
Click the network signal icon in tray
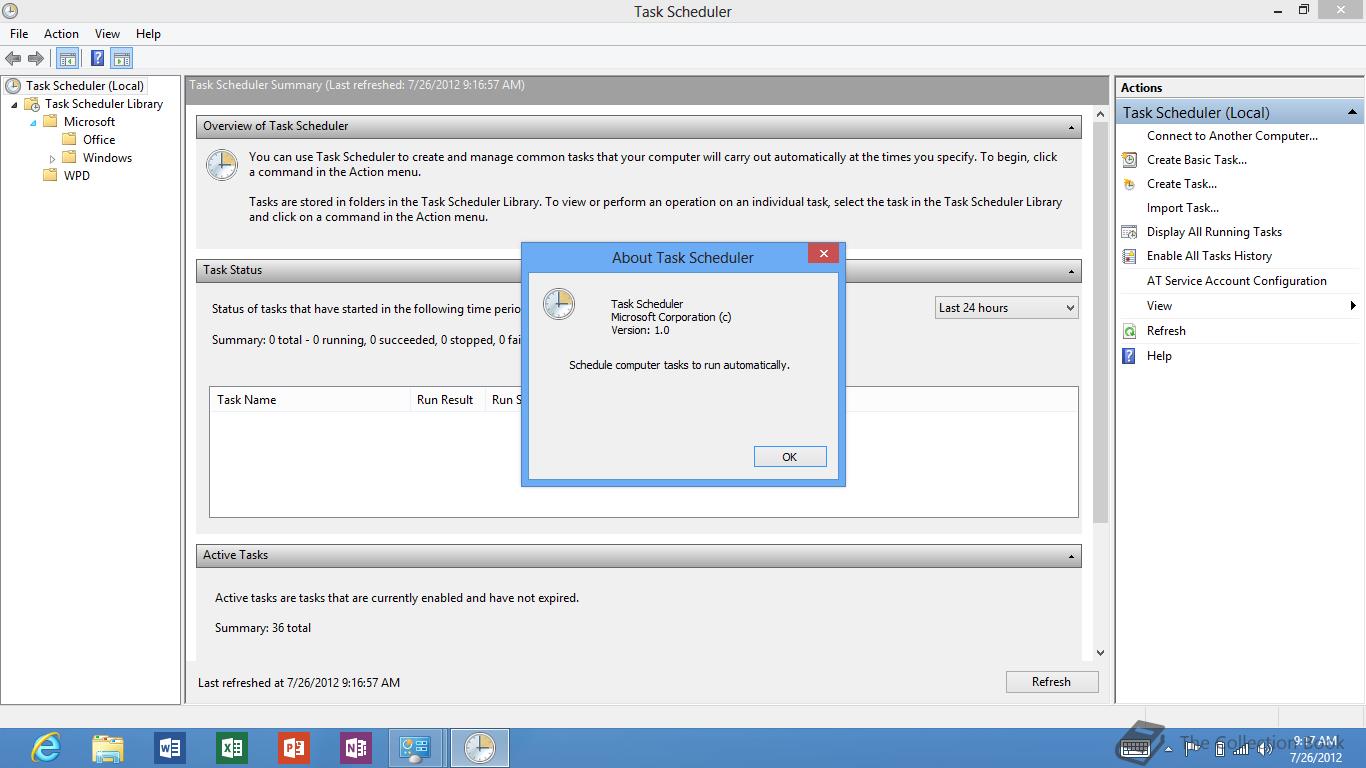coord(1241,747)
